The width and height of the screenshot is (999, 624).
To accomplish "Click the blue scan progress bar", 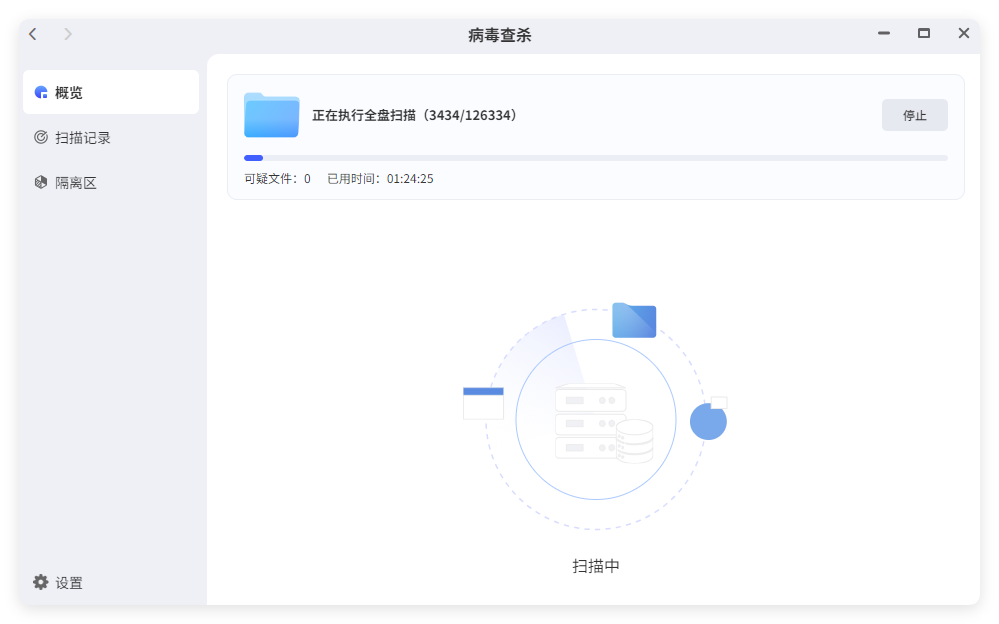I will pos(254,157).
